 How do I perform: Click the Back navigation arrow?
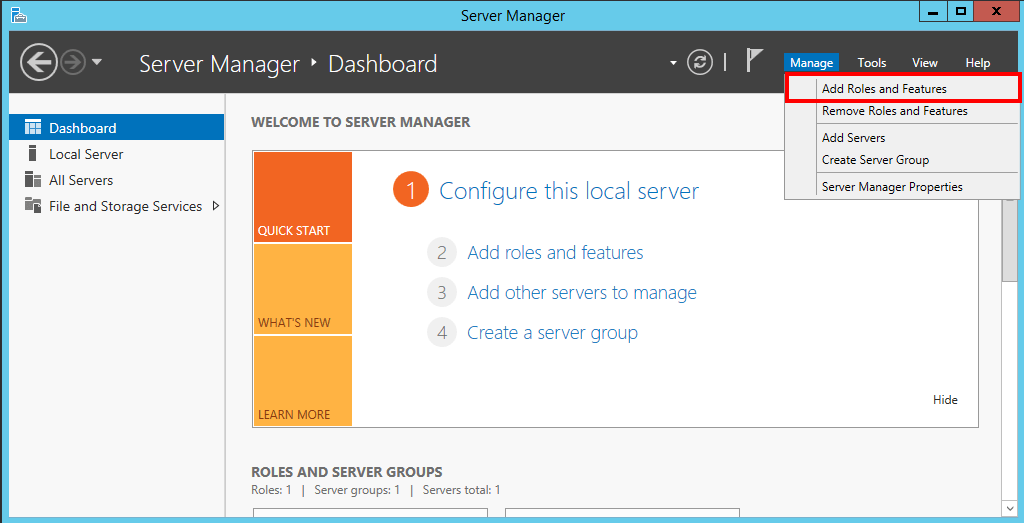(39, 63)
